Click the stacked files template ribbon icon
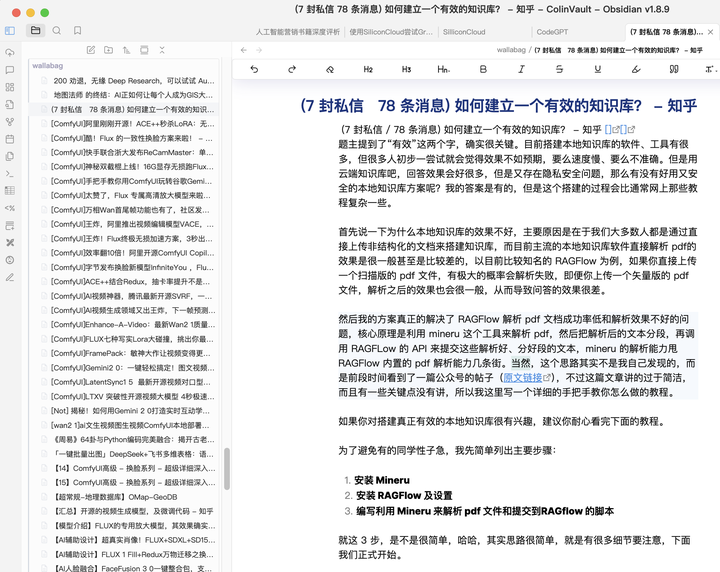This screenshot has height=572, width=720. [x=10, y=156]
